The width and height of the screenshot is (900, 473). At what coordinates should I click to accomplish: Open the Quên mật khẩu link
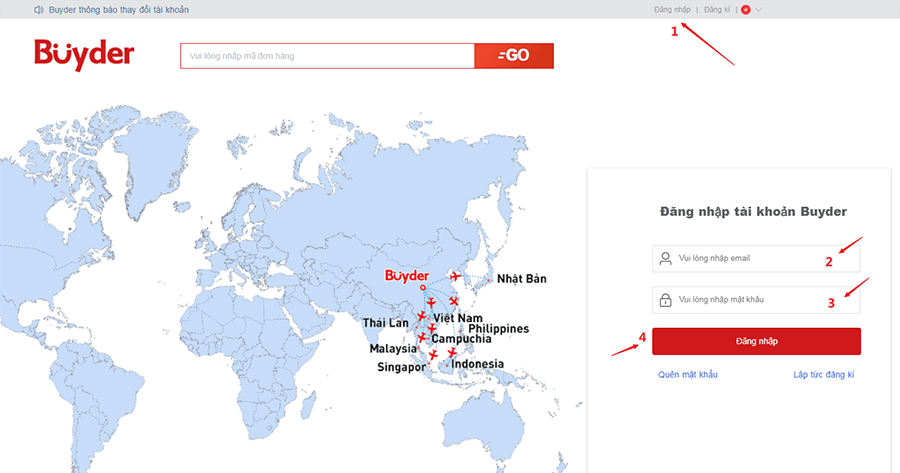click(688, 374)
